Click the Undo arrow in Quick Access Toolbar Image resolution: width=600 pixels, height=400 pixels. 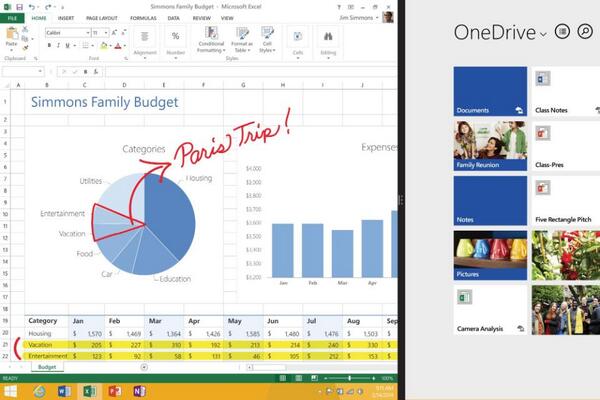[x=32, y=7]
